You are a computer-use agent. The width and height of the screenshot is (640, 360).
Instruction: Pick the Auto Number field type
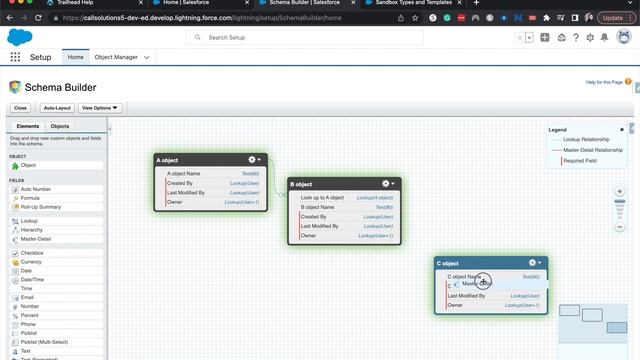coord(56,189)
